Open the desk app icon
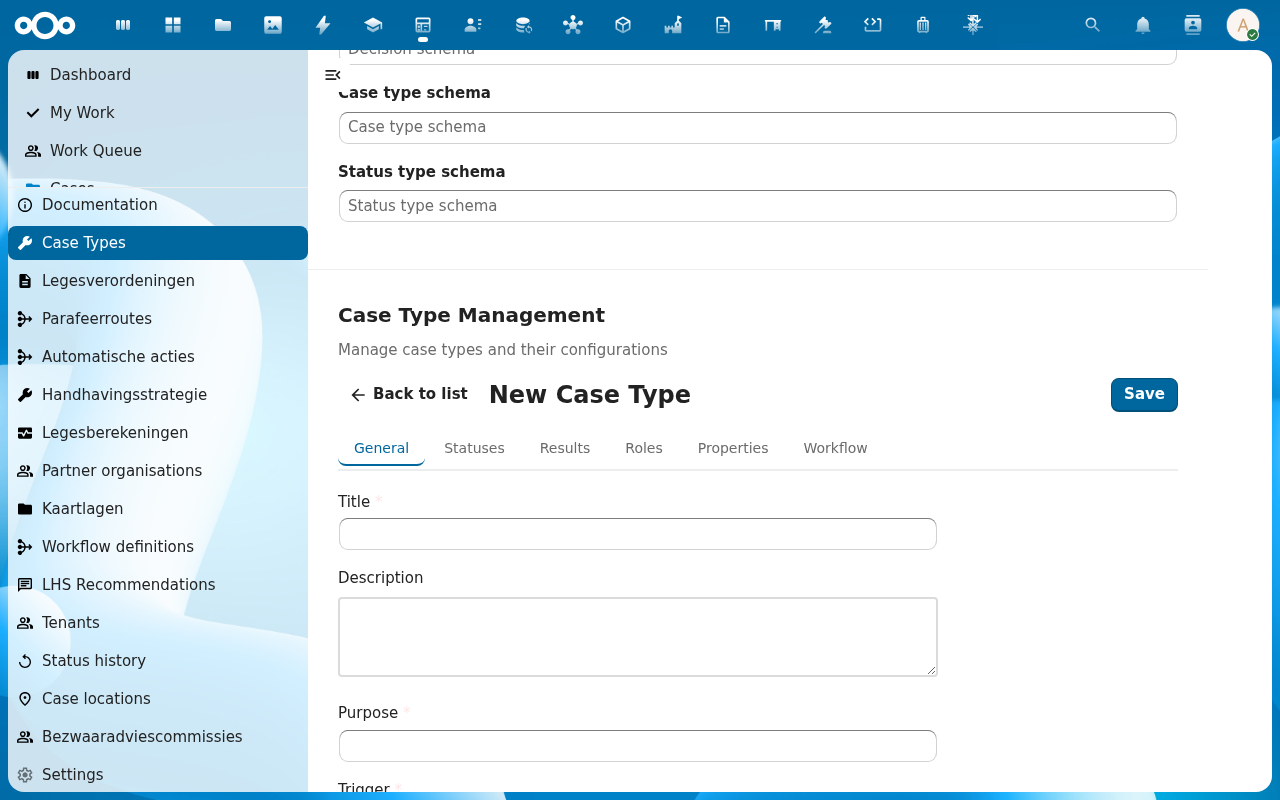The width and height of the screenshot is (1280, 800). [x=773, y=25]
